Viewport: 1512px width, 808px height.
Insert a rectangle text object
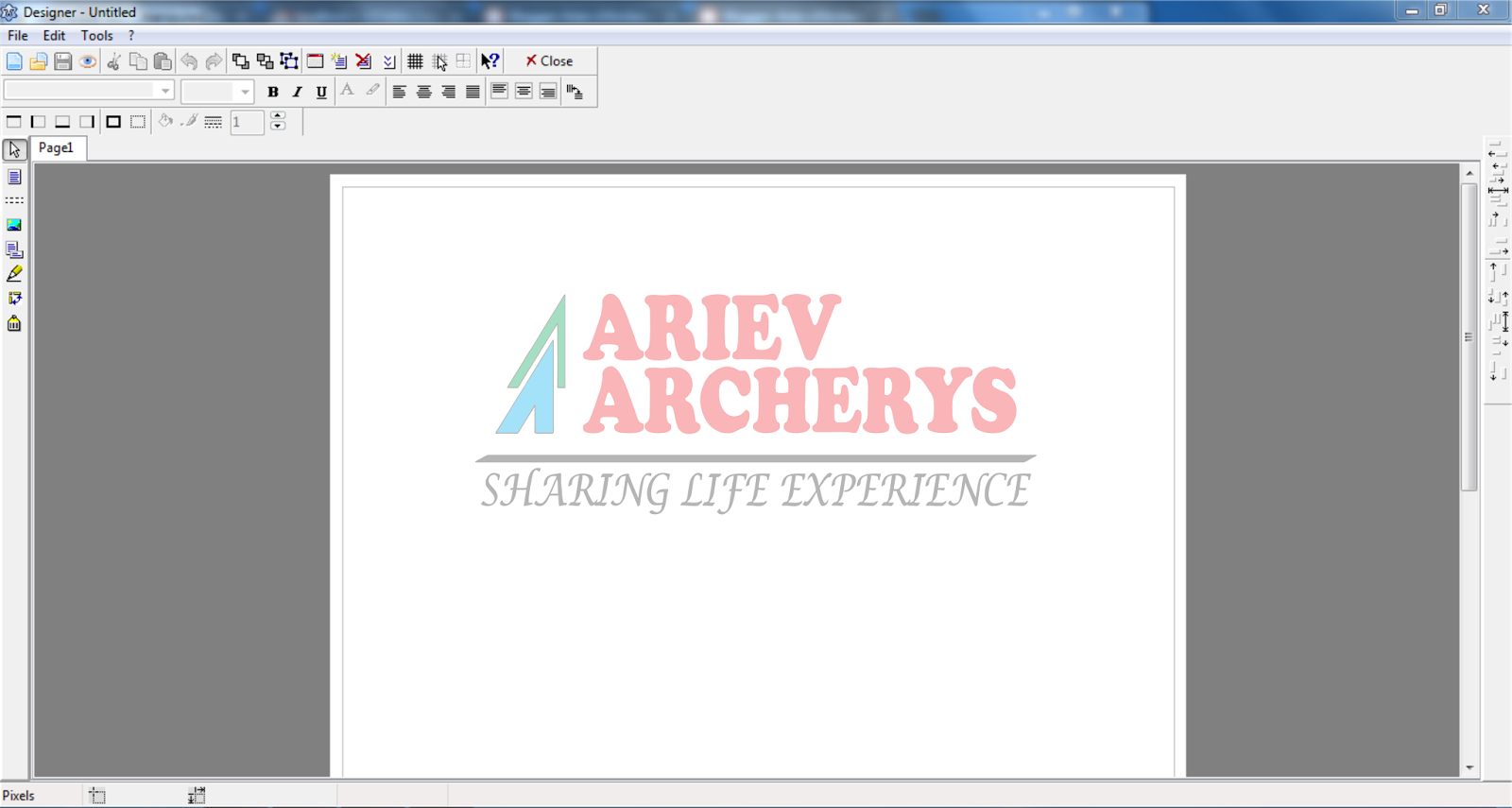14,177
